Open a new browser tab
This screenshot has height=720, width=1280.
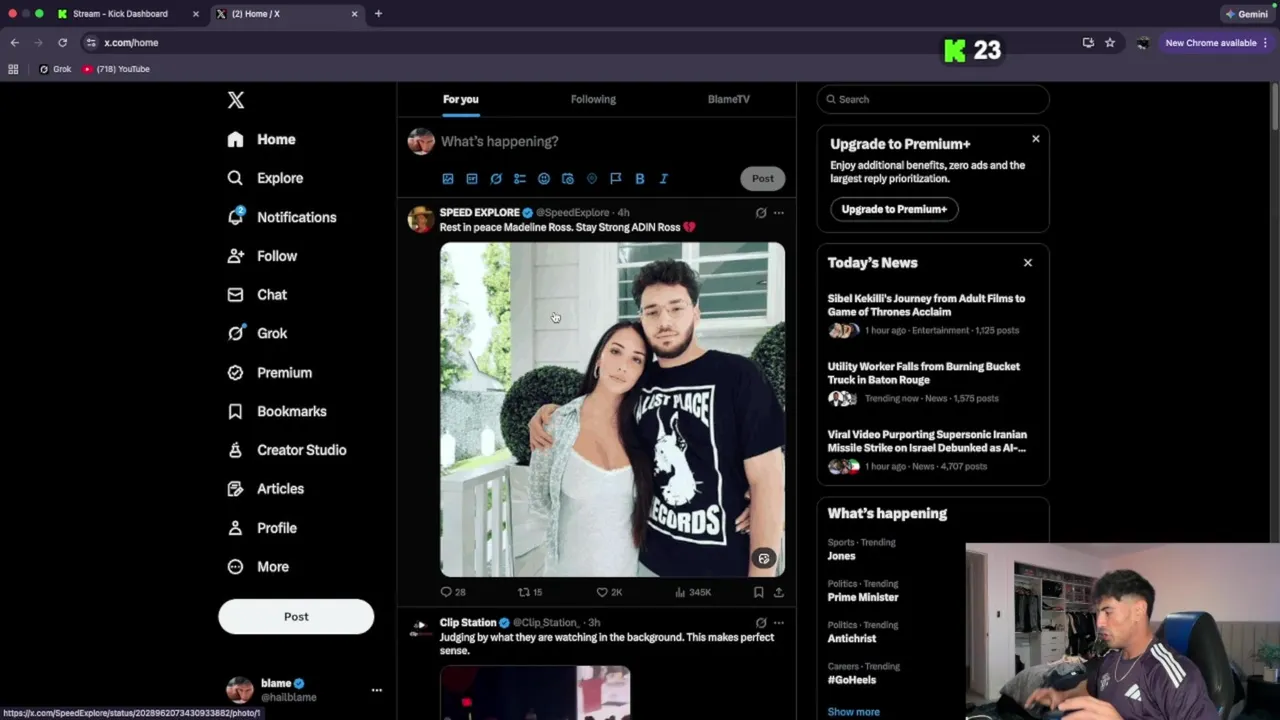coord(378,14)
